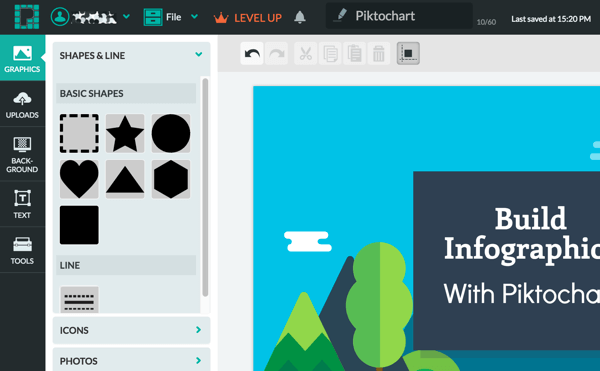Insert the dashed square frame shape

tap(79, 133)
